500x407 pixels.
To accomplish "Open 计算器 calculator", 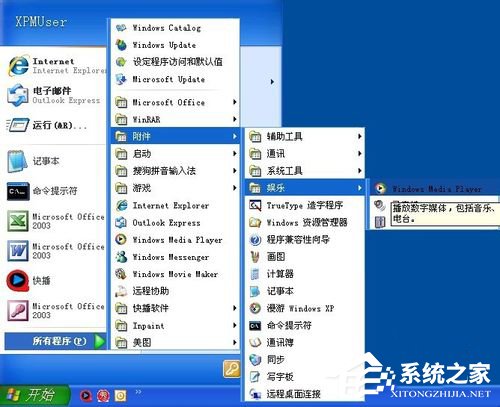I will click(305, 274).
